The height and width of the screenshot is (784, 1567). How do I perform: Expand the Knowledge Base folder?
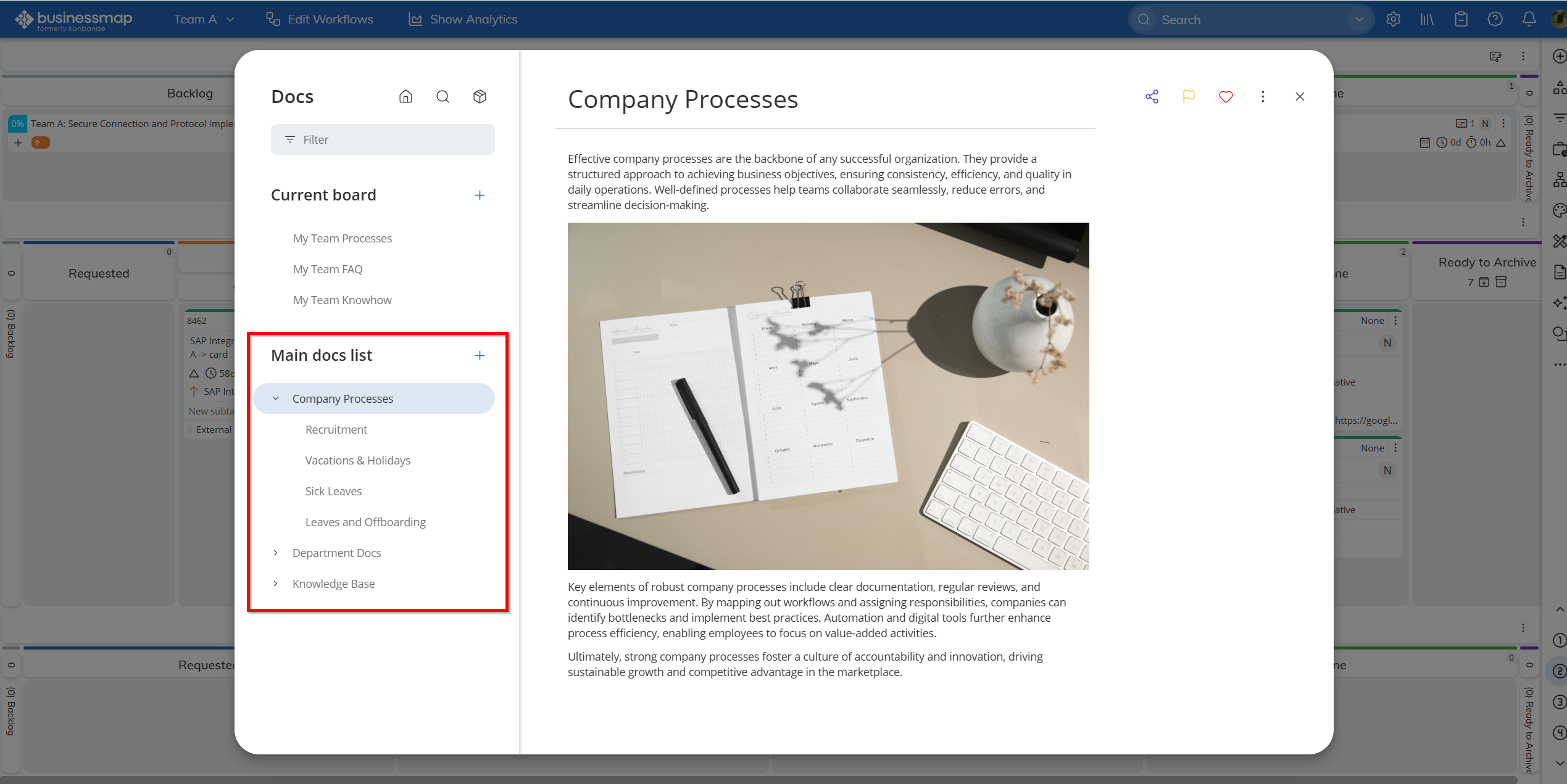276,584
